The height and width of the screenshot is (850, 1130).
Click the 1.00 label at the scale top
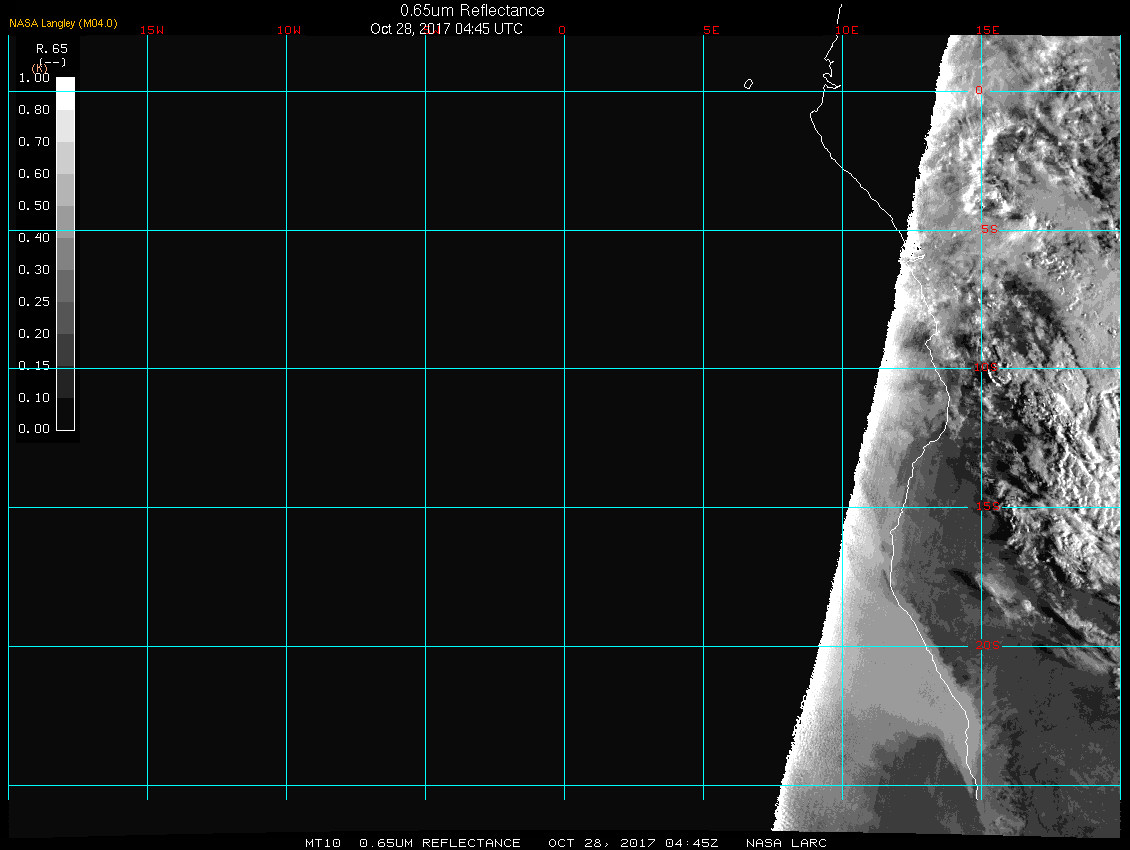pos(34,77)
